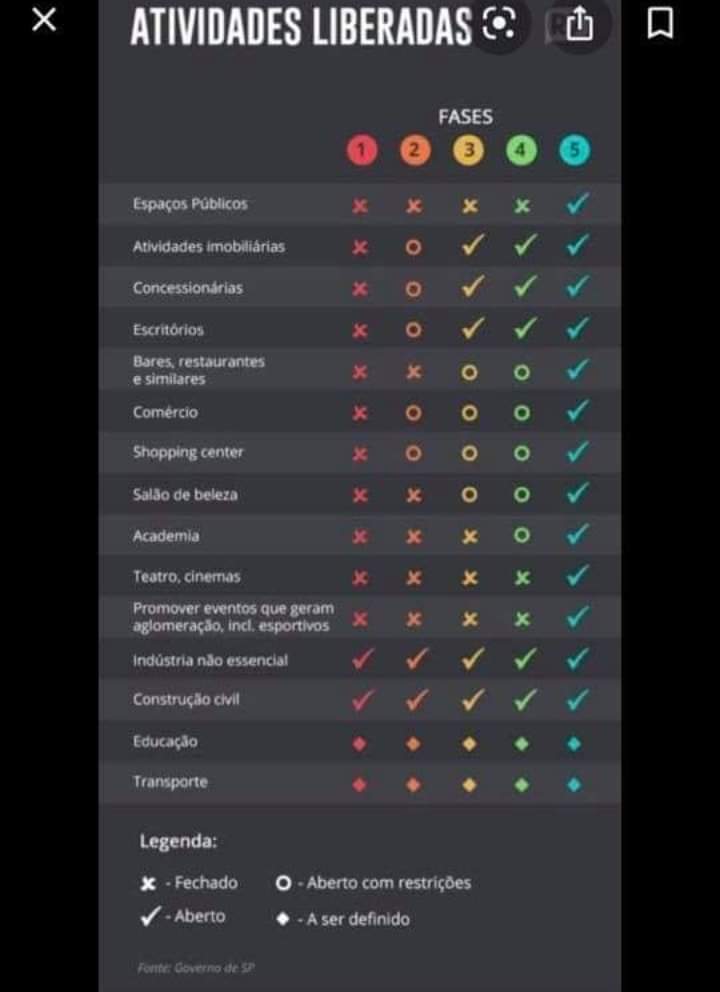Click Educação phase 1 red diamond
This screenshot has width=720, height=992.
pos(359,743)
